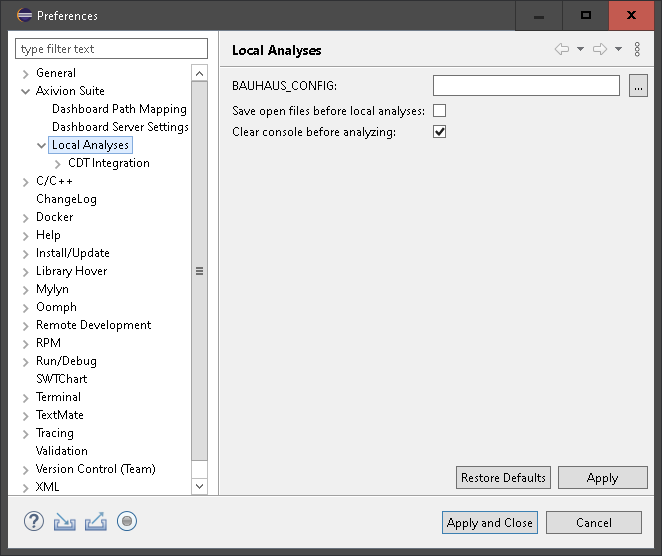
Task: Select the ChangeLog page
Action: tap(66, 199)
